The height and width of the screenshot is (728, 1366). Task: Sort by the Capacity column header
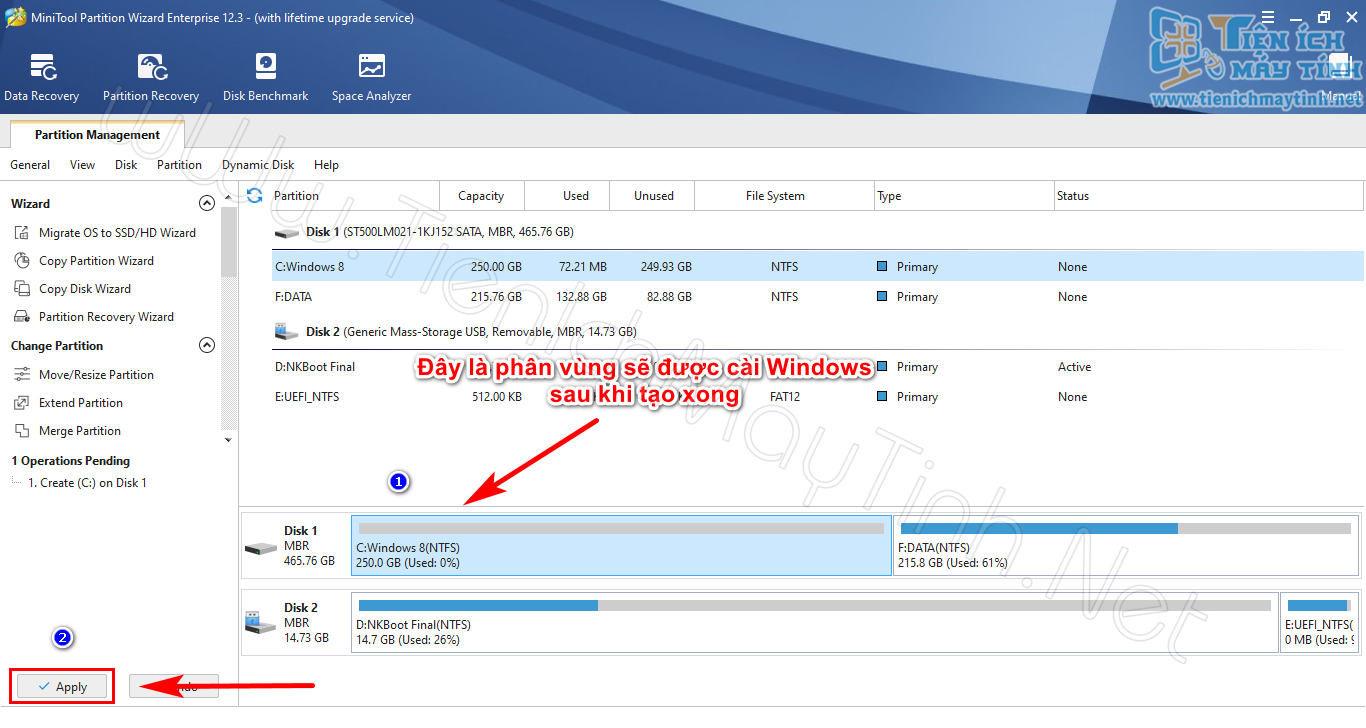[x=481, y=195]
